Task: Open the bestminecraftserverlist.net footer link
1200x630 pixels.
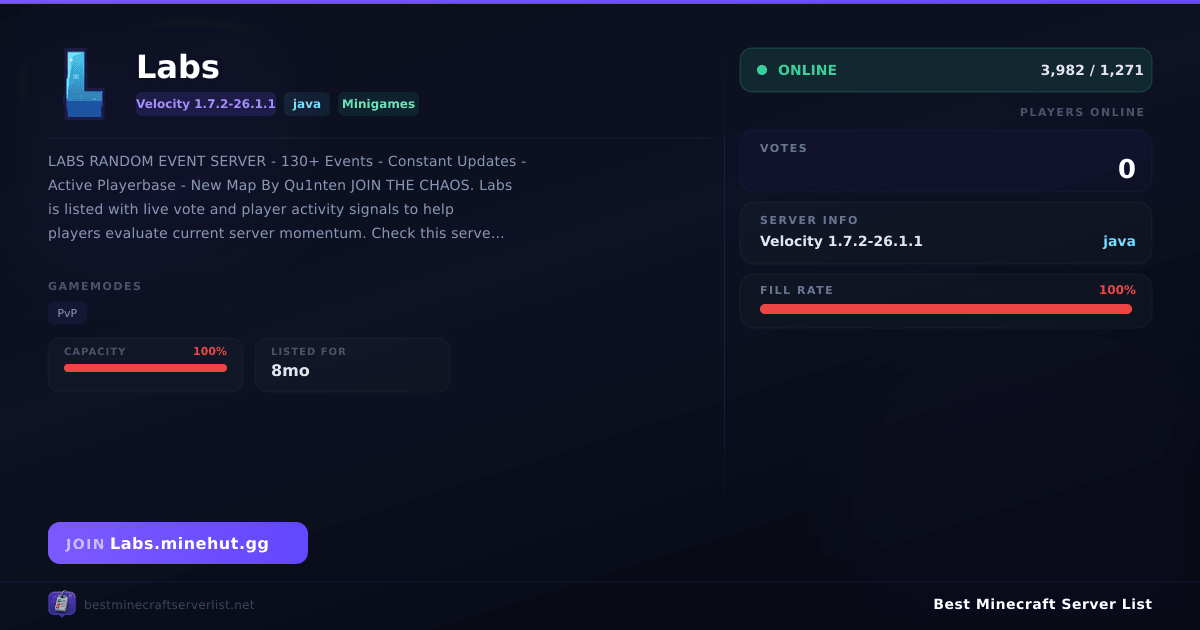Action: (x=169, y=605)
